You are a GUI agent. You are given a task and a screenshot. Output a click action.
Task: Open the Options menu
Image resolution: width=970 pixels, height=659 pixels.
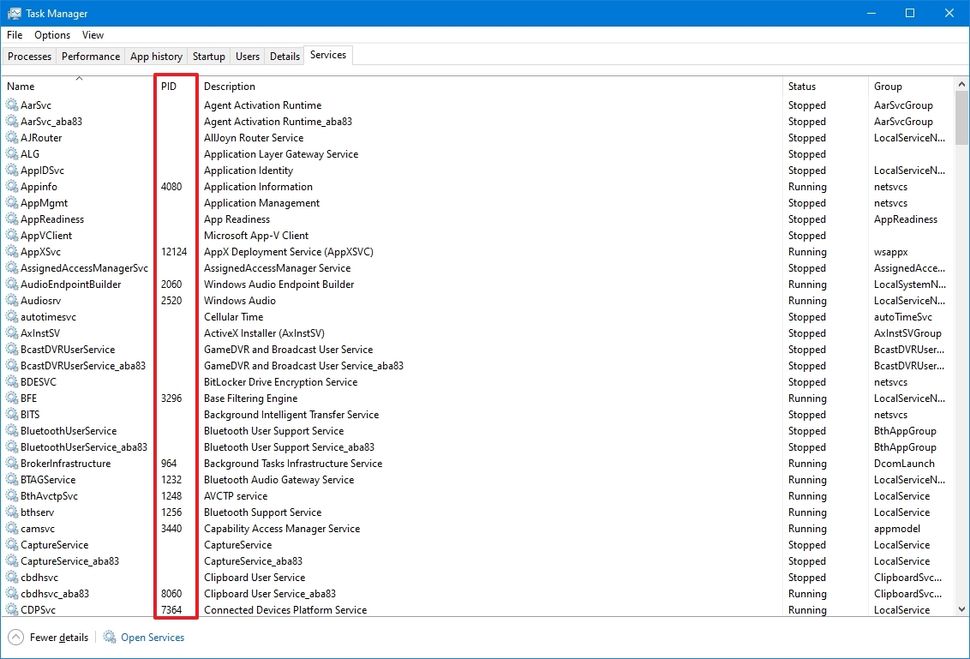click(51, 35)
